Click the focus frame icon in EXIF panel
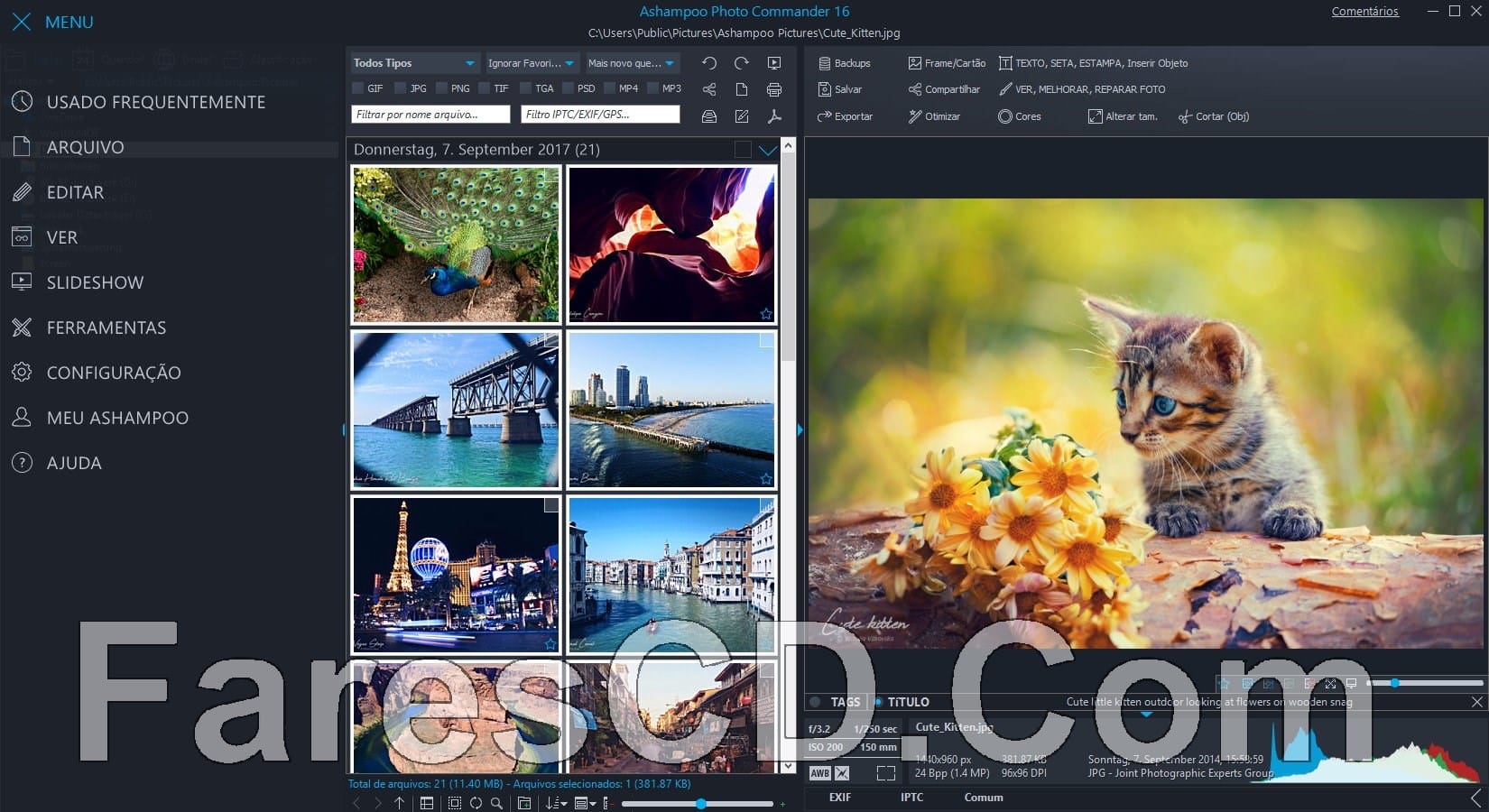This screenshot has height=812, width=1489. [x=886, y=773]
